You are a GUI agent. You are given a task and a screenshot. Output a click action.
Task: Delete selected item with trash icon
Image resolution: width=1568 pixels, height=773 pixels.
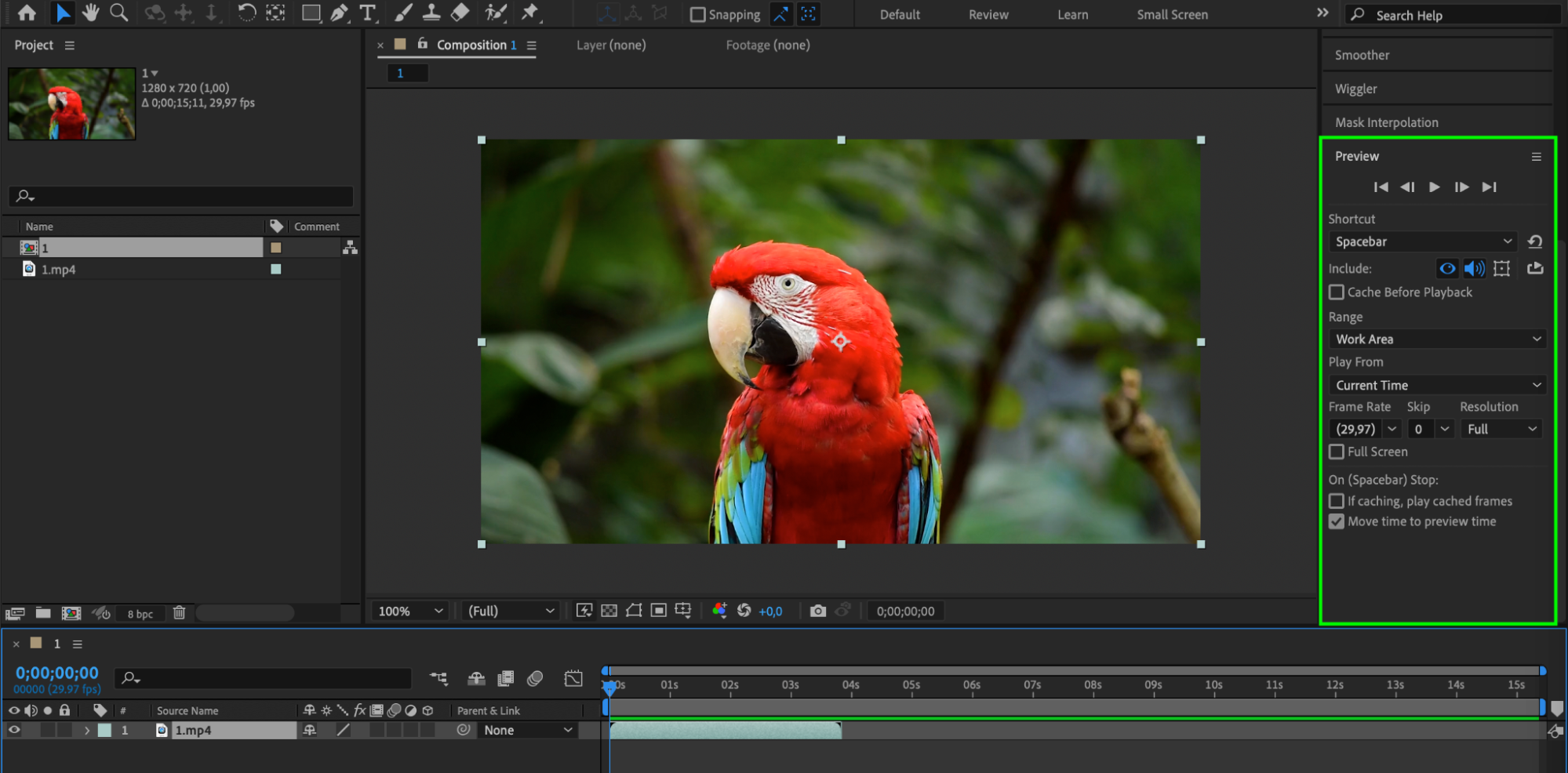(x=179, y=613)
